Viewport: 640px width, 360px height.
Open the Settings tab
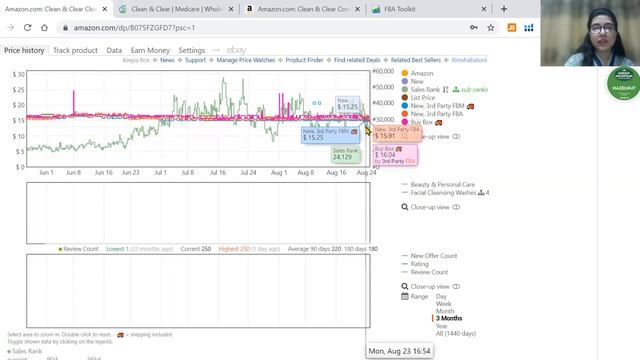tap(191, 50)
